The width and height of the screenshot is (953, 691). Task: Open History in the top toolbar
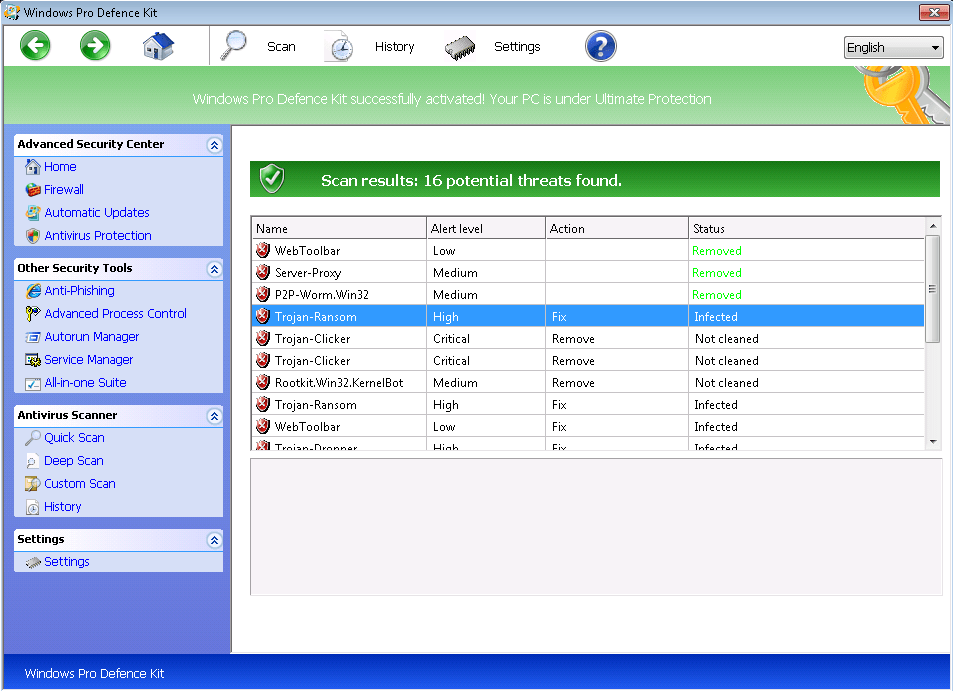click(x=393, y=47)
